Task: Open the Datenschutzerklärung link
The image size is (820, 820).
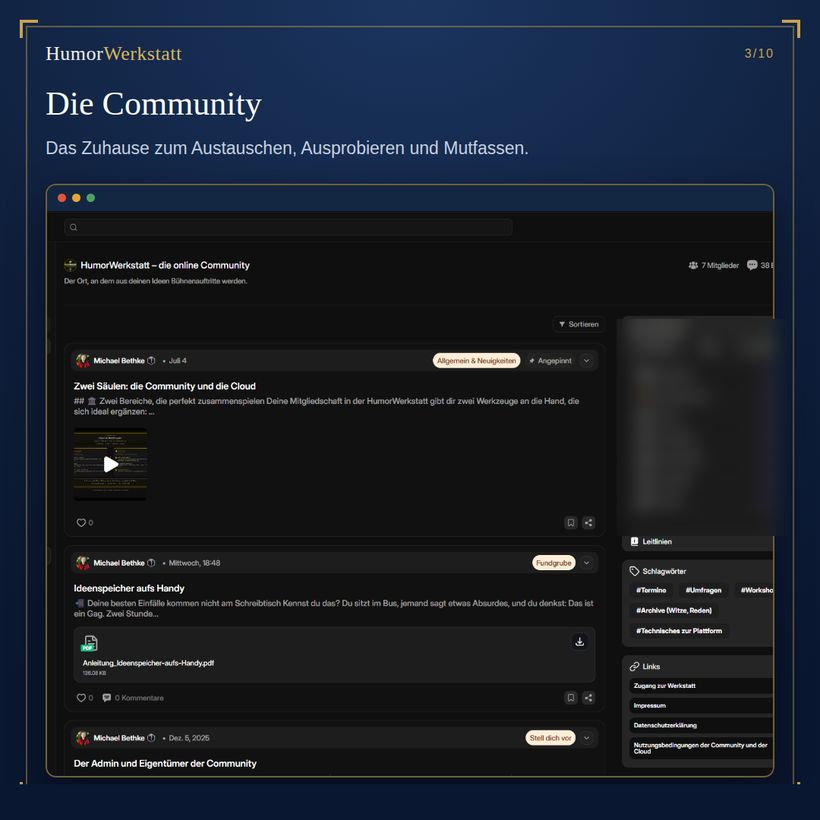Action: point(701,725)
